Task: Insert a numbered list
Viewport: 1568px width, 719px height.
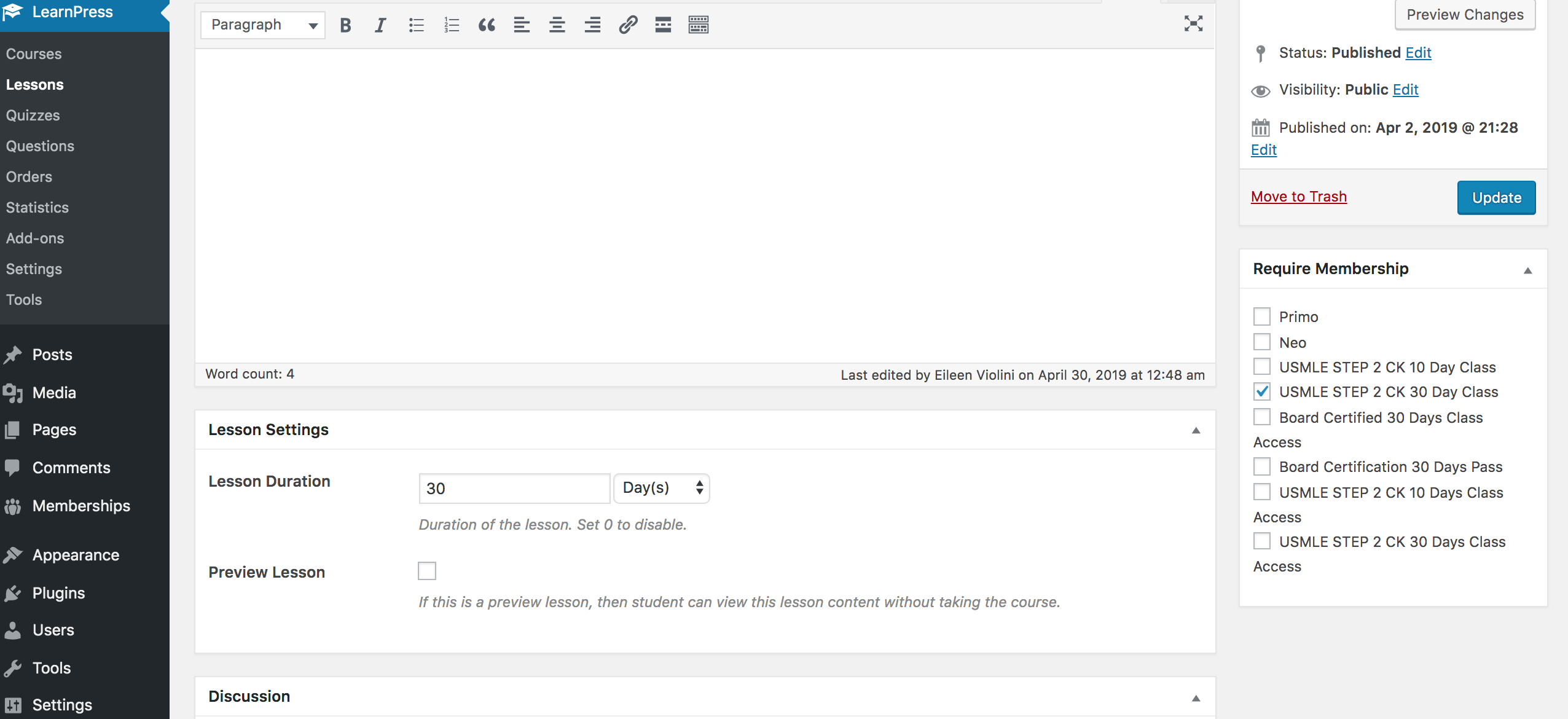Action: tap(452, 25)
